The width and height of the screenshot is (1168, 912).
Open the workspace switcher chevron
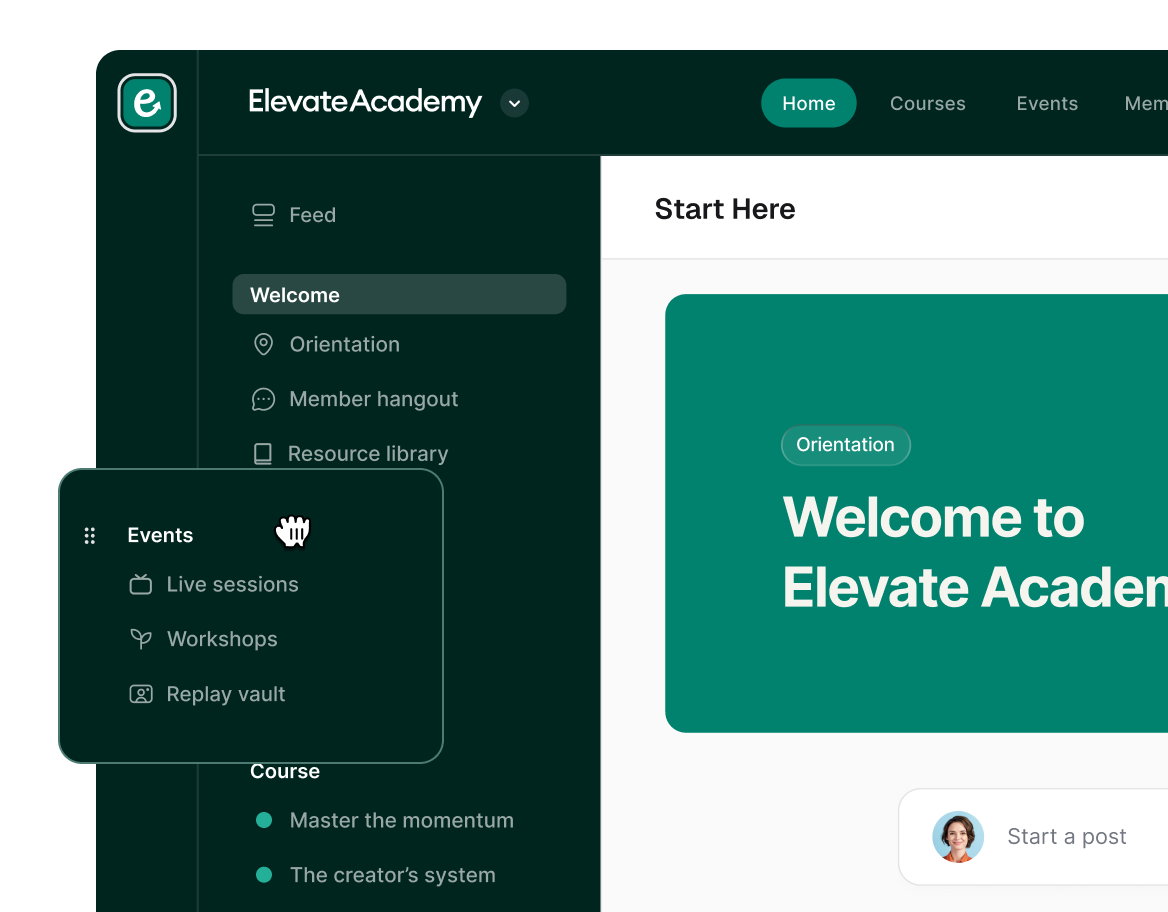click(x=514, y=103)
